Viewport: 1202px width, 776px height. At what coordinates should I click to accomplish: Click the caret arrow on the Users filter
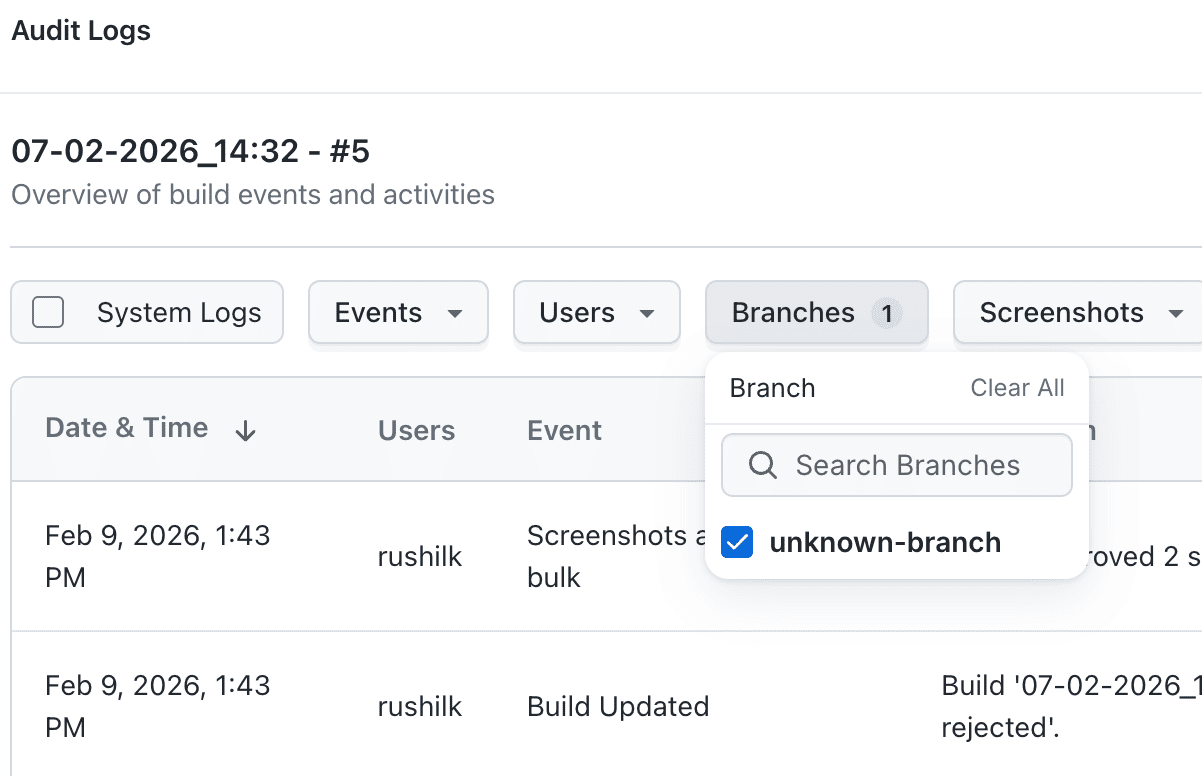click(x=647, y=314)
